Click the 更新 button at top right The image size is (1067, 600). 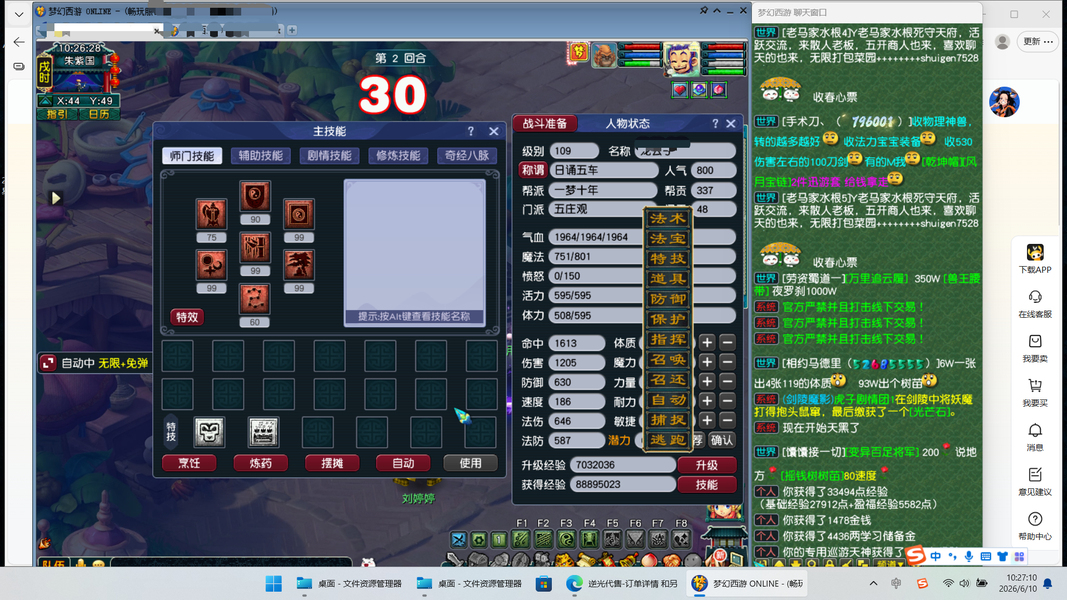pos(1038,41)
